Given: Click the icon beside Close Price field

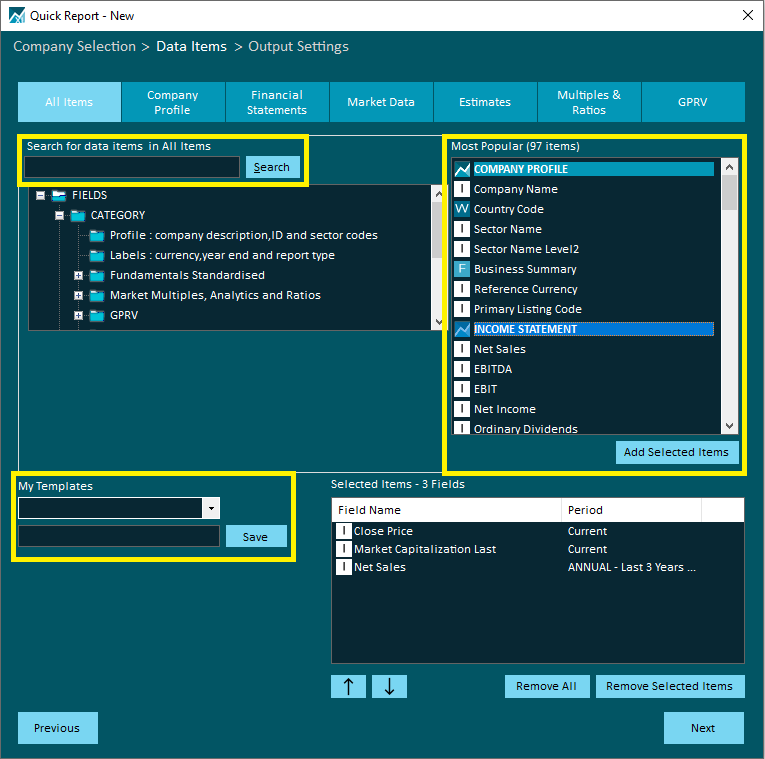Looking at the screenshot, I should tap(343, 531).
